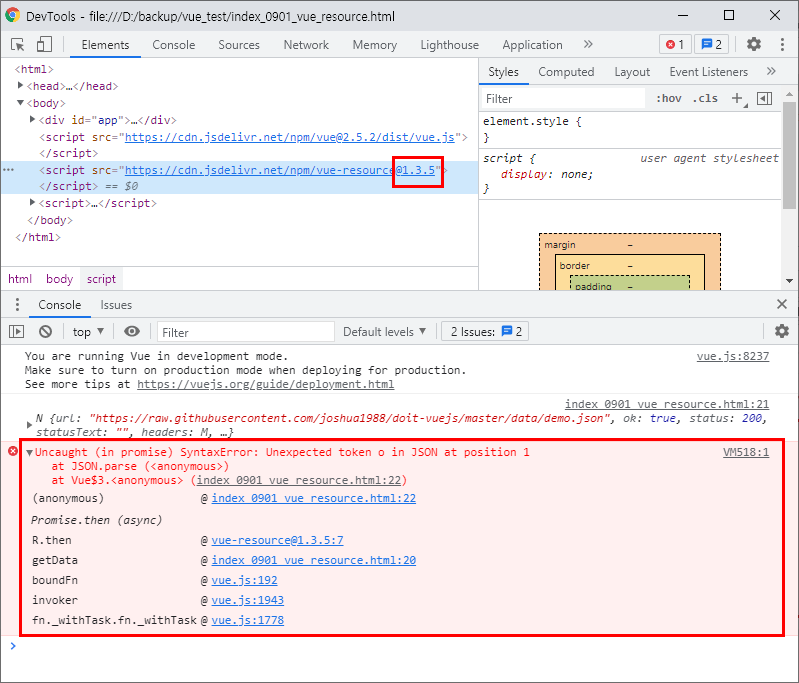
Task: Switch to the Elements tab
Action: [105, 45]
